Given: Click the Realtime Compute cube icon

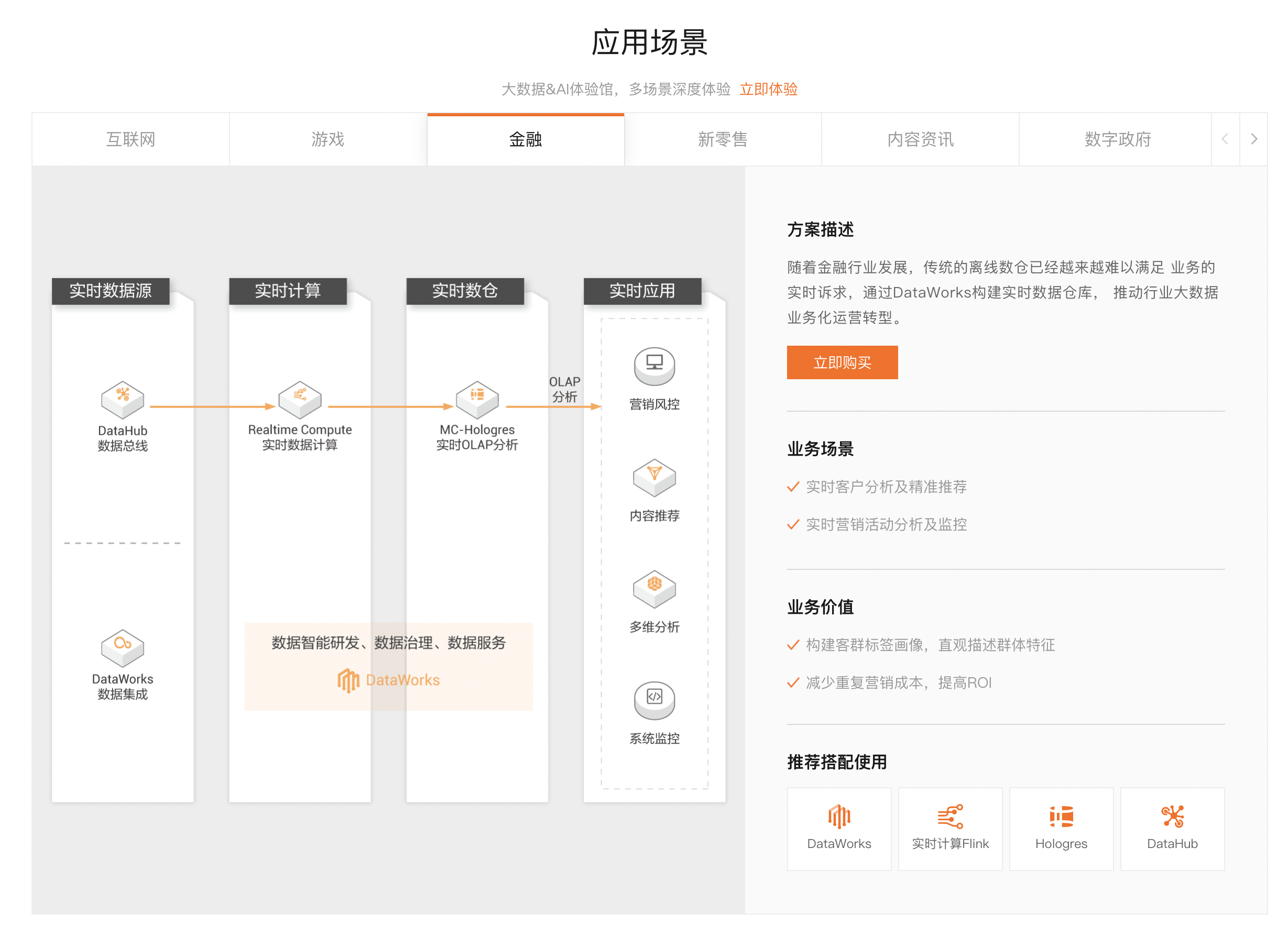Looking at the screenshot, I should 299,399.
